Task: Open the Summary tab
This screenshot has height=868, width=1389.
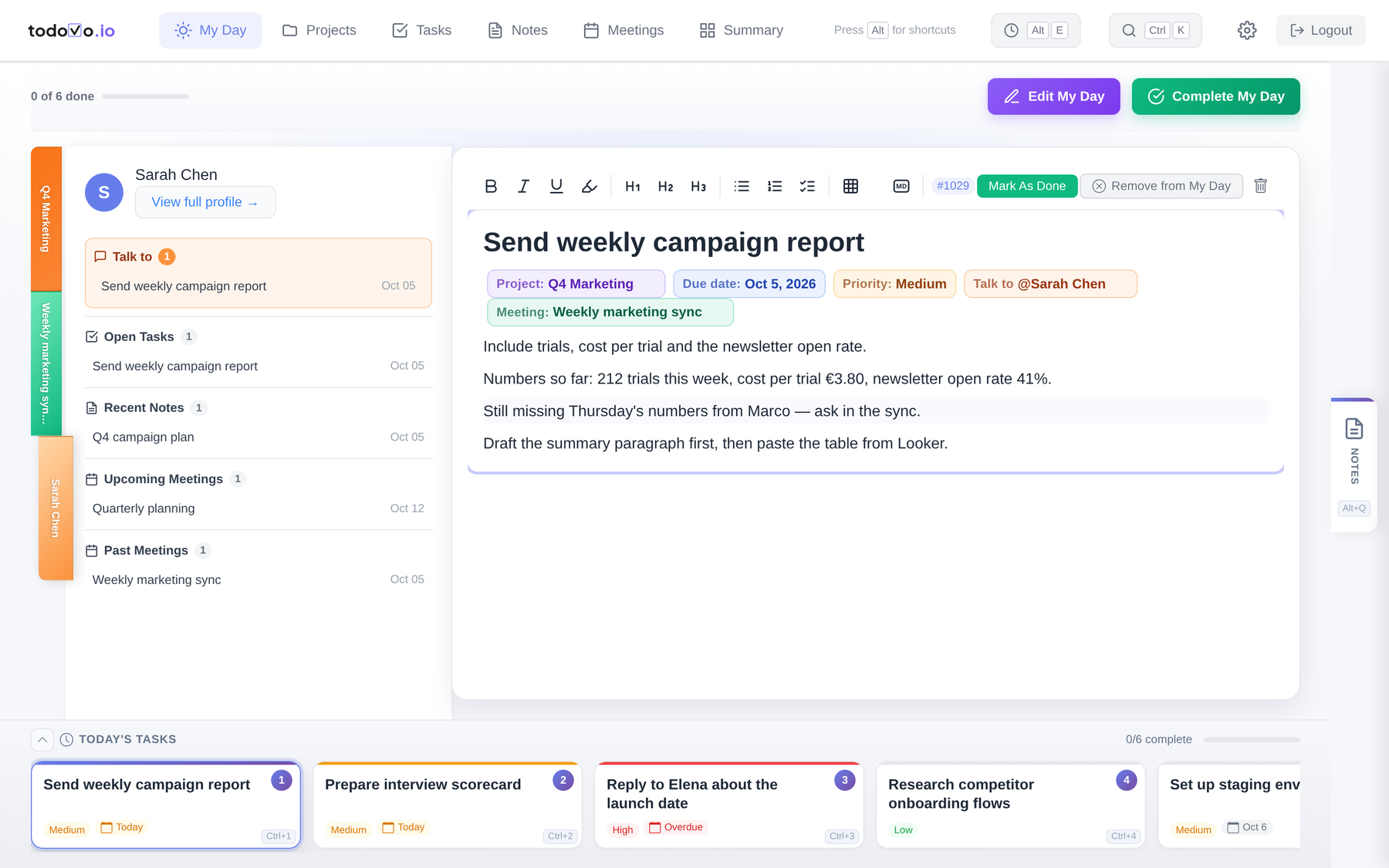Action: click(x=742, y=30)
